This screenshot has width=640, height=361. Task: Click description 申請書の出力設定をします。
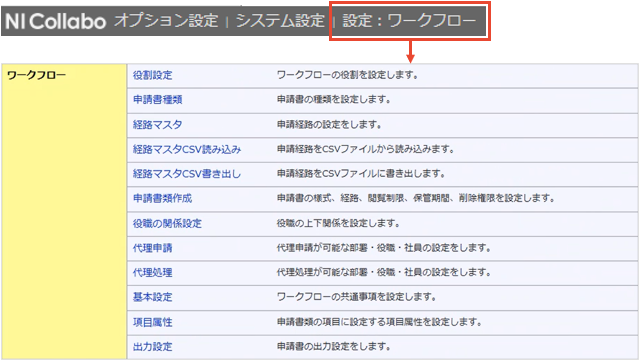[333, 347]
